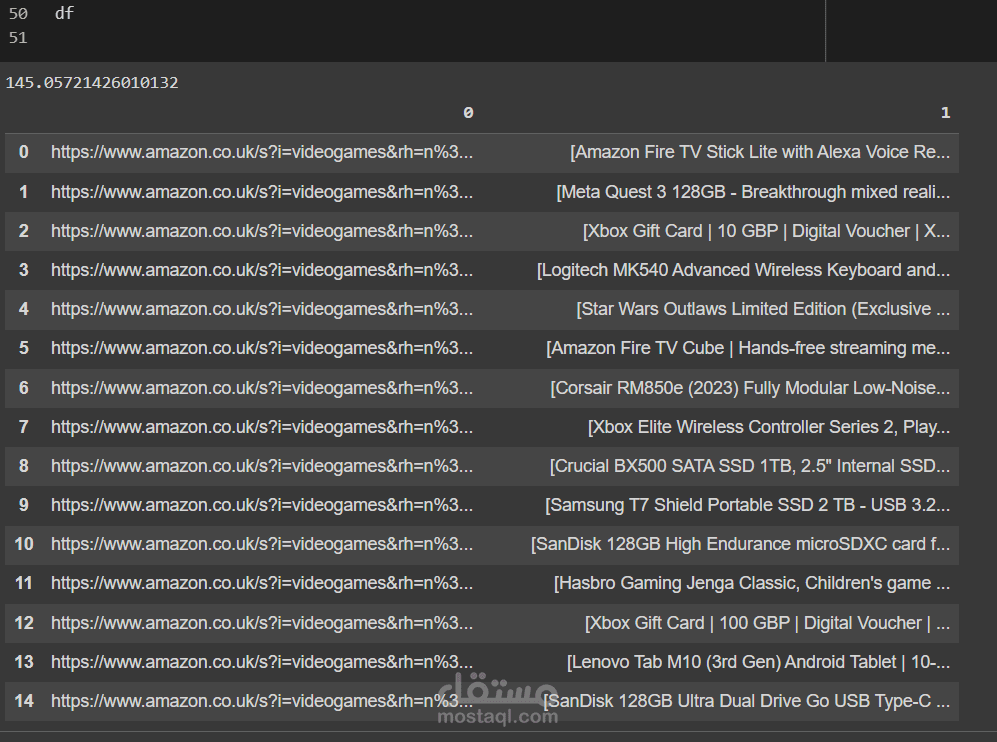Viewport: 997px width, 742px height.
Task: Click the Amazon URL cell in row 7
Action: point(262,427)
